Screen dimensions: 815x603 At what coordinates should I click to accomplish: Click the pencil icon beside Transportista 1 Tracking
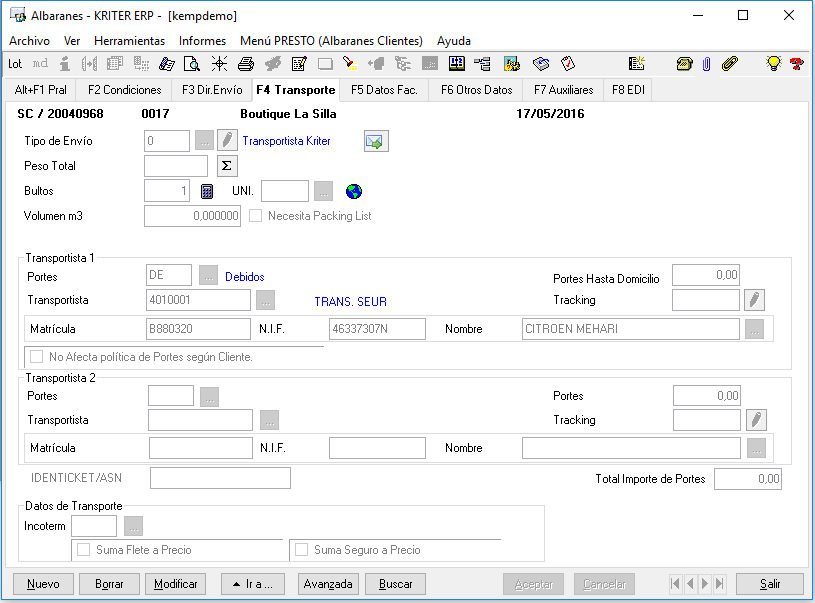click(754, 300)
